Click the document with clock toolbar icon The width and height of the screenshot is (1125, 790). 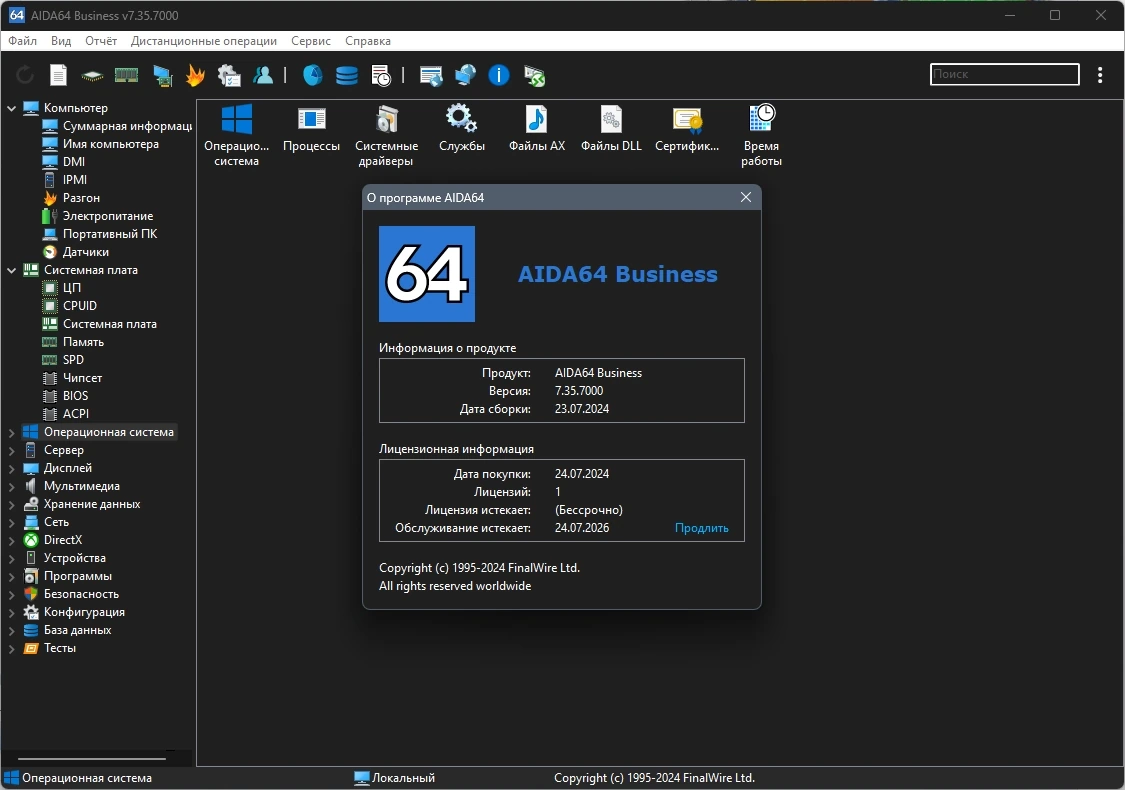click(381, 75)
